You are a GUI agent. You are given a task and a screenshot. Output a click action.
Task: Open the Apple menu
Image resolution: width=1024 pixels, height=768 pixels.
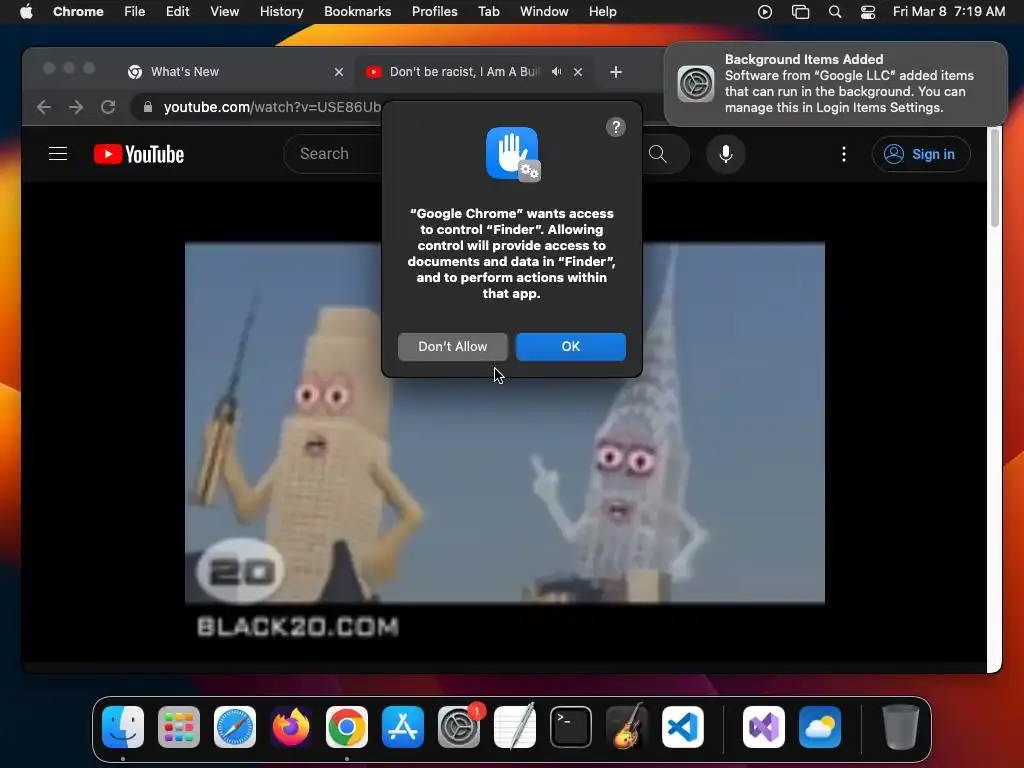26,12
